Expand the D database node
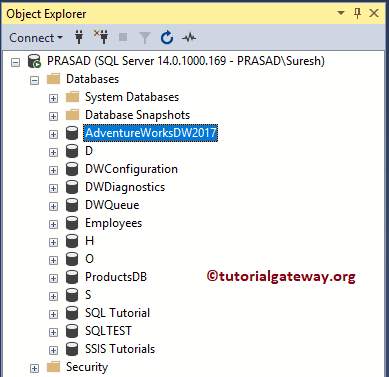Viewport: 389px width, 377px height. pos(53,152)
